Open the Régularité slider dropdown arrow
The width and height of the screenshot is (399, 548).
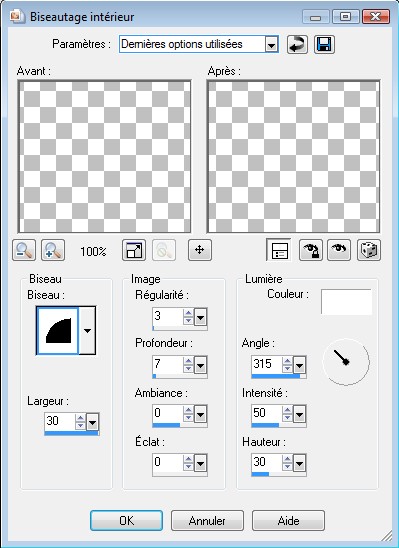(201, 318)
